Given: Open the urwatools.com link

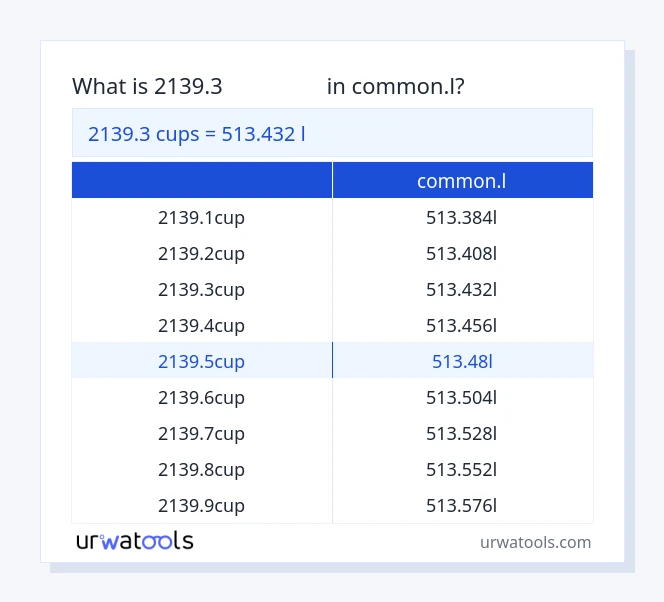Looking at the screenshot, I should point(535,542).
